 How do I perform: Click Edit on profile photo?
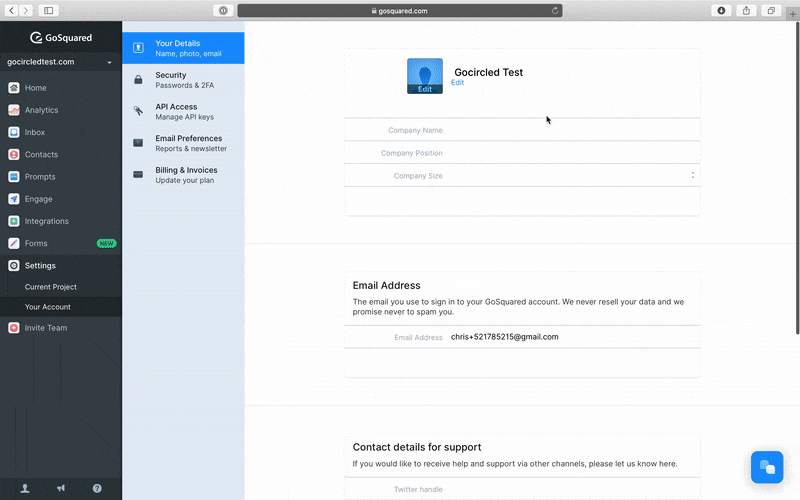coord(424,89)
